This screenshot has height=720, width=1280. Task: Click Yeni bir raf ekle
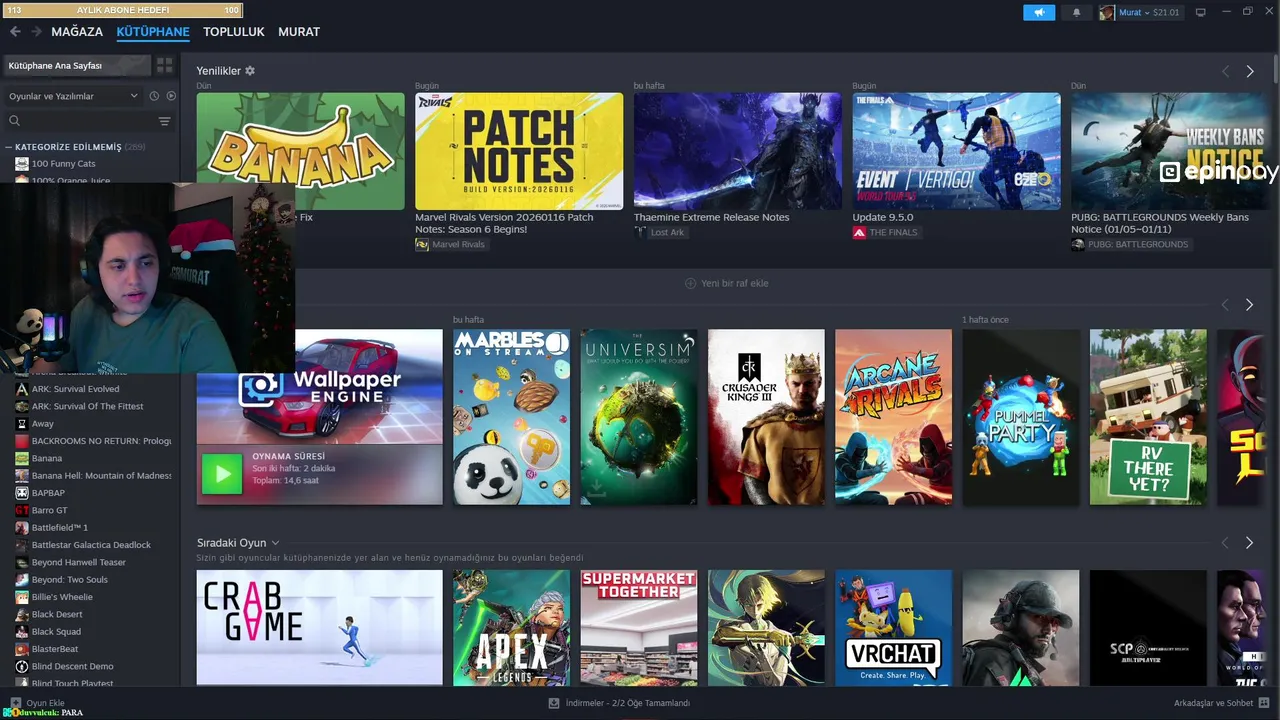click(727, 283)
